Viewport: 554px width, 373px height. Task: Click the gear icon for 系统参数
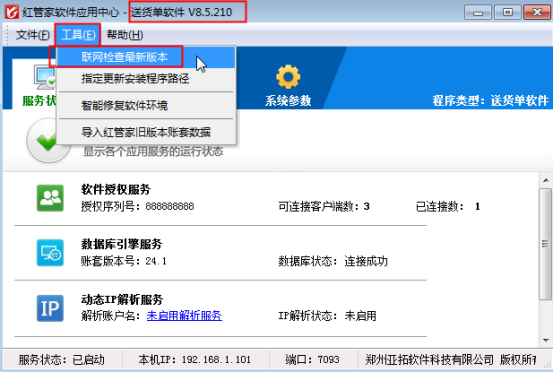pyautogui.click(x=288, y=77)
